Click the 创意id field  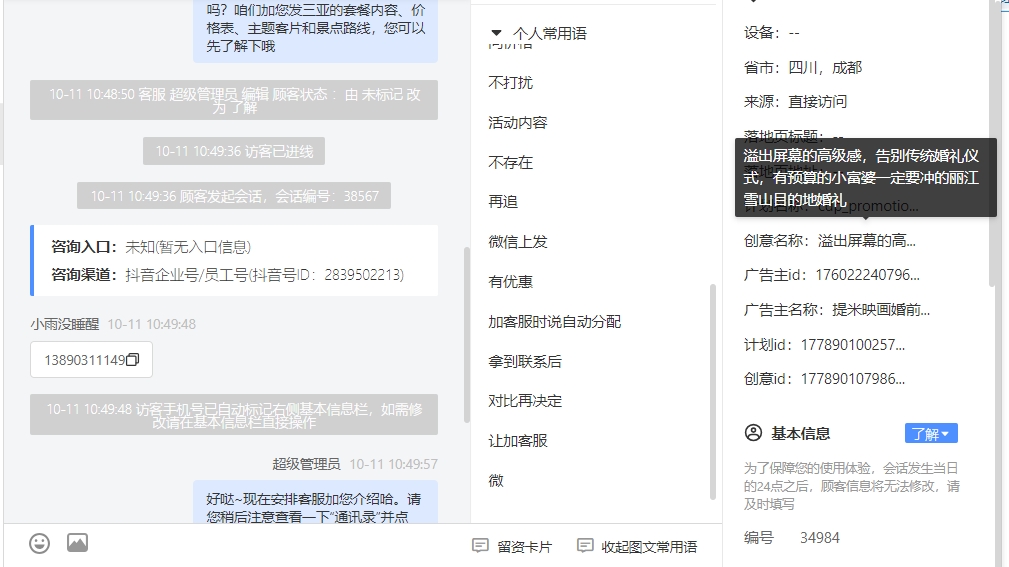[824, 378]
